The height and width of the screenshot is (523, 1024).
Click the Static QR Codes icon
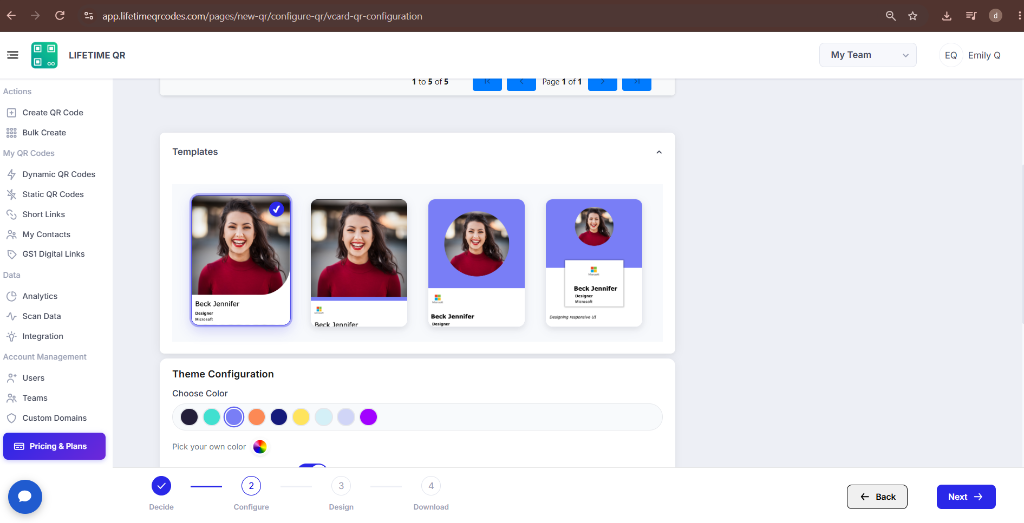click(11, 195)
